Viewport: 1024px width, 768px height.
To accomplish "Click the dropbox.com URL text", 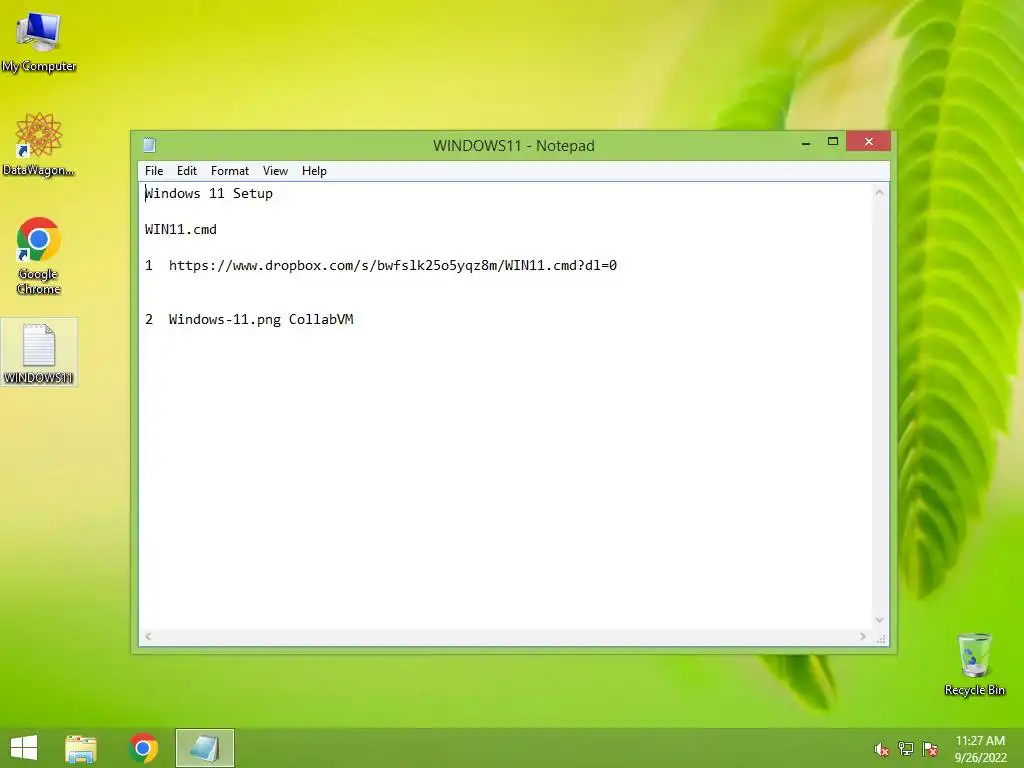I will [x=392, y=266].
